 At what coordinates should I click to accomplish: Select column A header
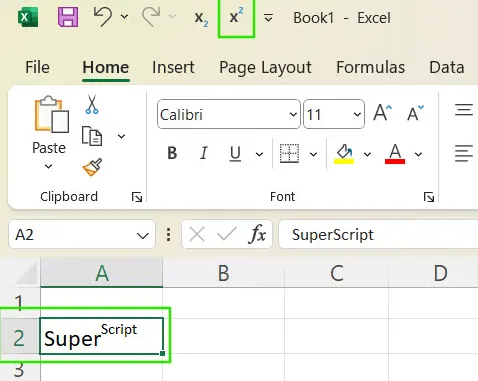(x=102, y=273)
